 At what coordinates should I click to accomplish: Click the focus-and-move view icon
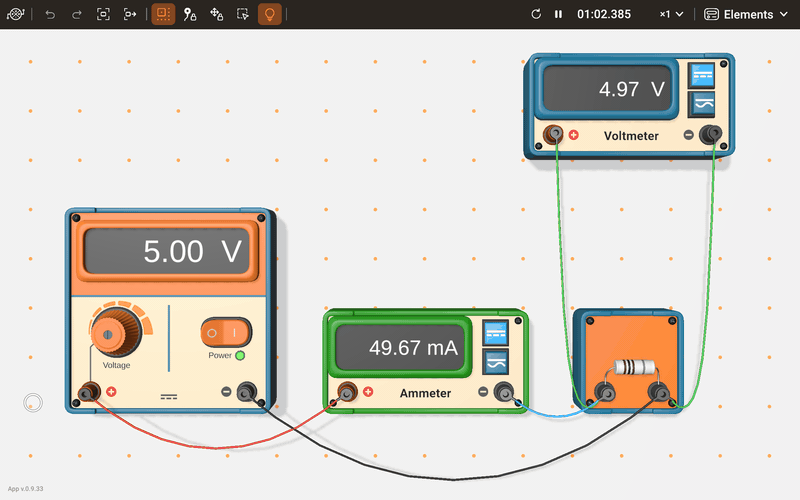pos(130,14)
